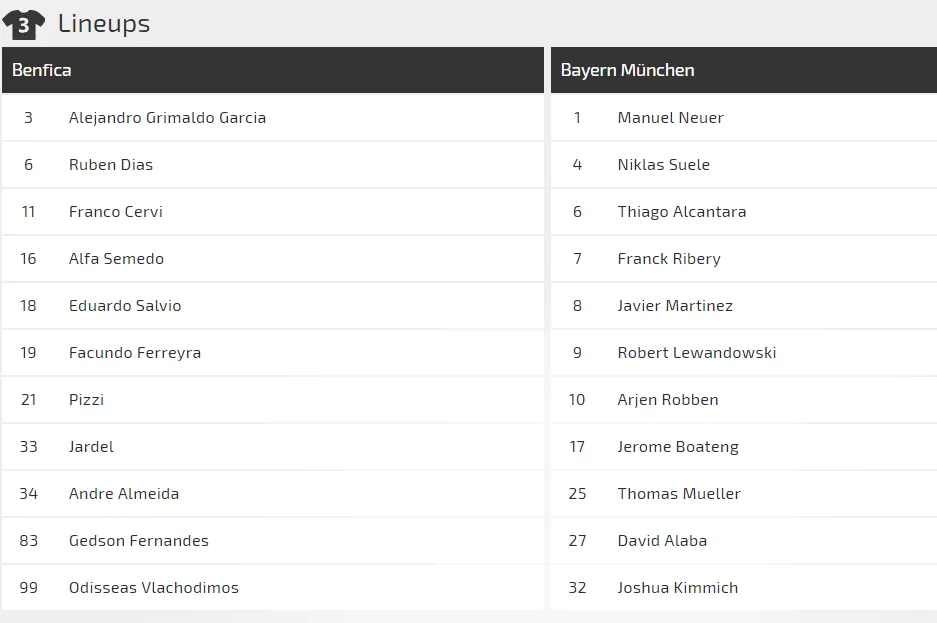Viewport: 937px width, 623px height.
Task: Open Gedson Fernandes player details
Action: (x=138, y=540)
